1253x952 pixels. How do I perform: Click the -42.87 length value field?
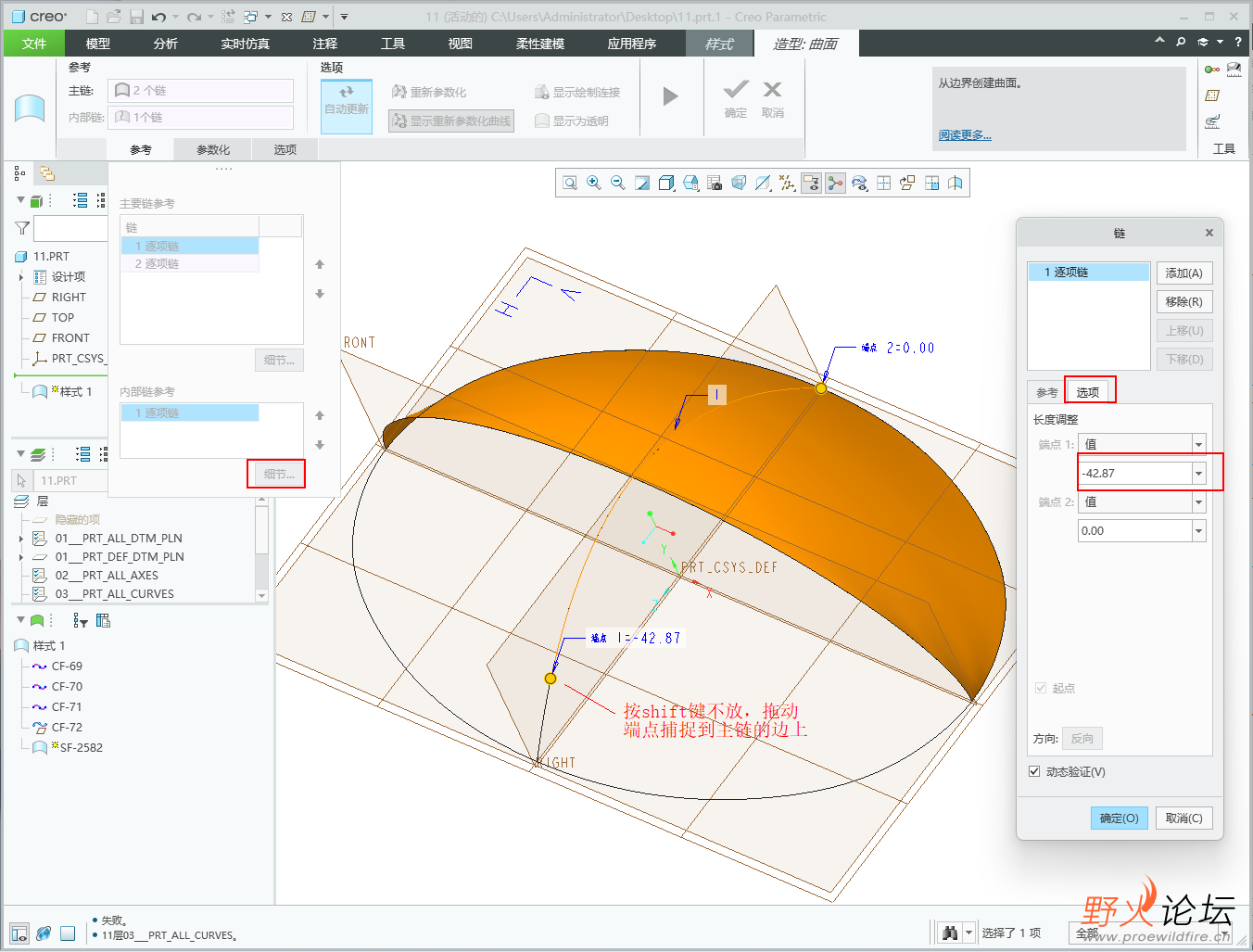(1134, 474)
